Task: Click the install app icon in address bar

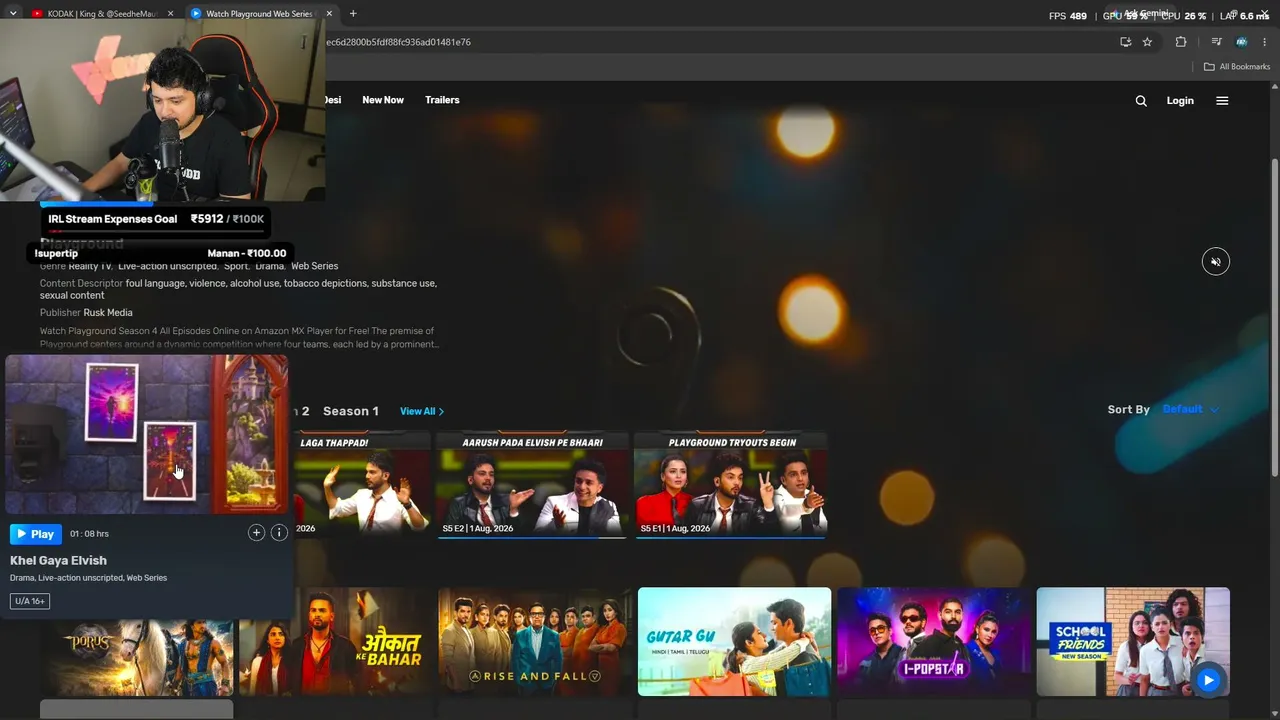Action: click(1125, 42)
